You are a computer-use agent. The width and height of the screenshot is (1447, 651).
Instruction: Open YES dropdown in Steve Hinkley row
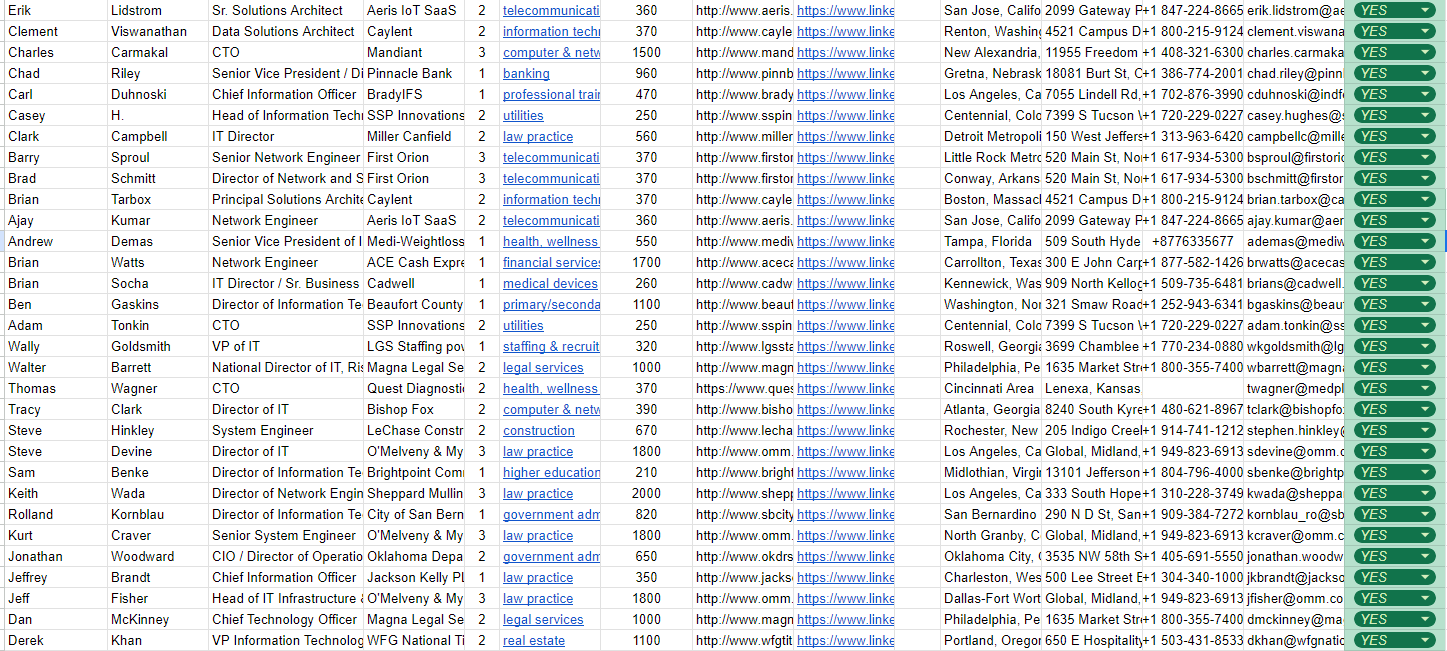[1425, 430]
